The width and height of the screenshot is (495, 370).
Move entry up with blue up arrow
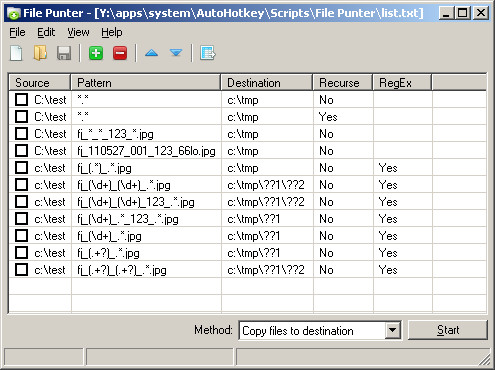[152, 53]
